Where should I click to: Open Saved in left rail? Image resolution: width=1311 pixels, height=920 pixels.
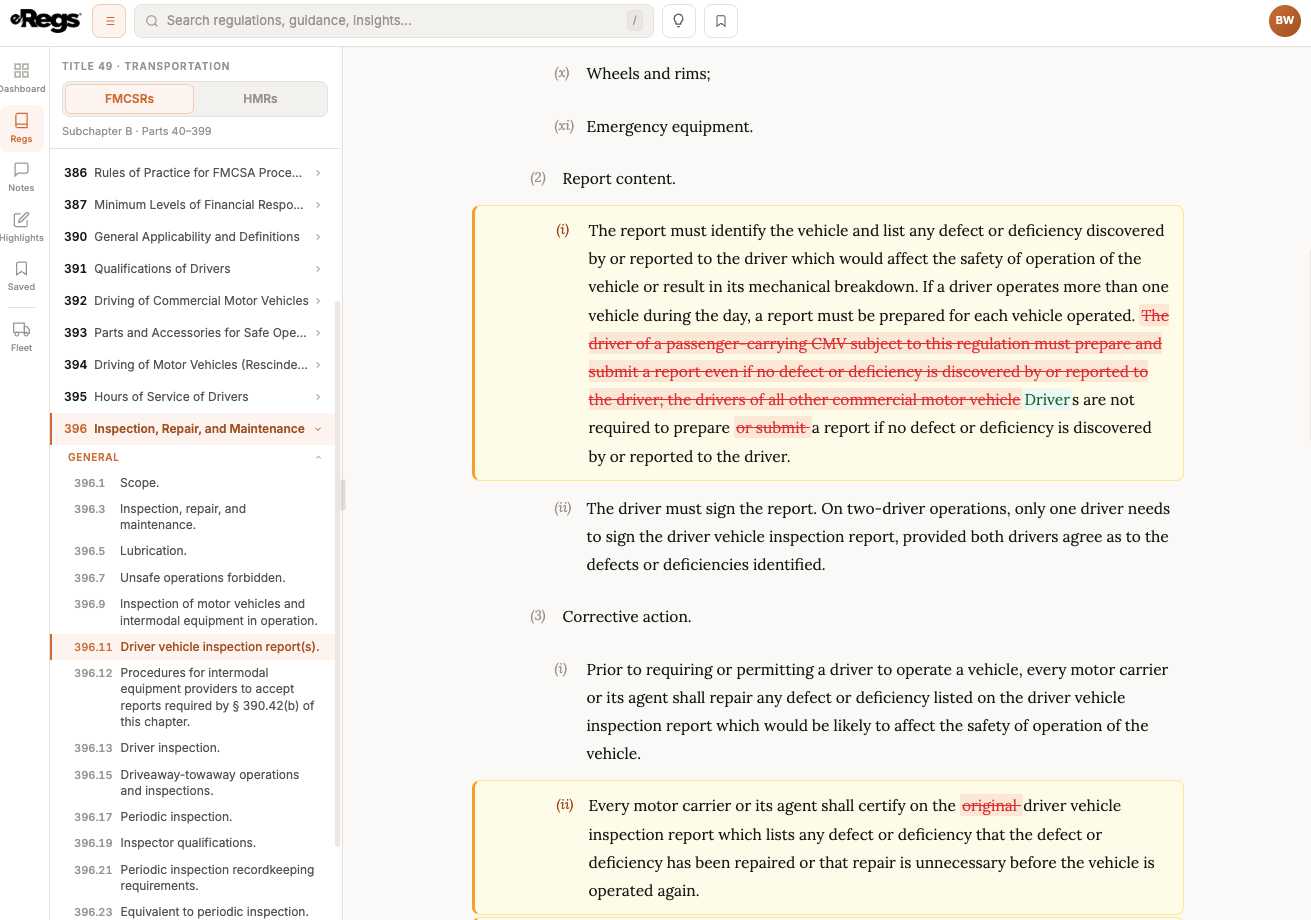(21, 276)
